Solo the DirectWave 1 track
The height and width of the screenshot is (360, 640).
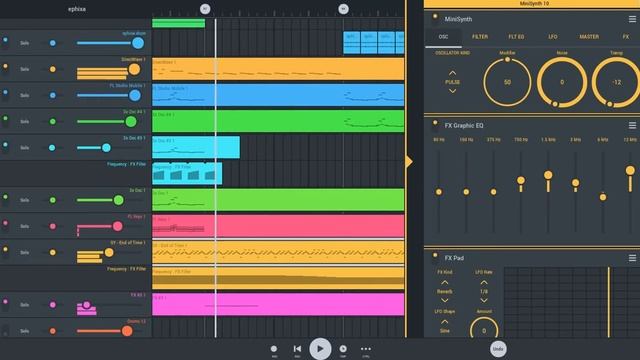click(x=24, y=69)
